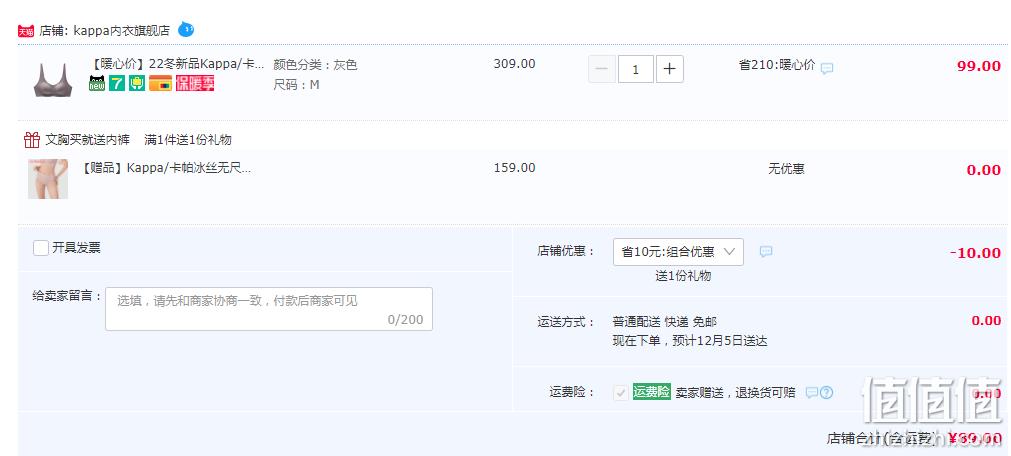
Task: Click the Tmall logo before the store name
Action: [x=26, y=31]
